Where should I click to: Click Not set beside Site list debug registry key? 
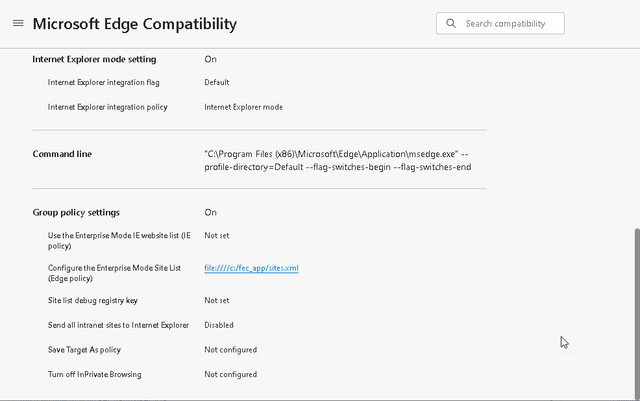[x=217, y=301]
